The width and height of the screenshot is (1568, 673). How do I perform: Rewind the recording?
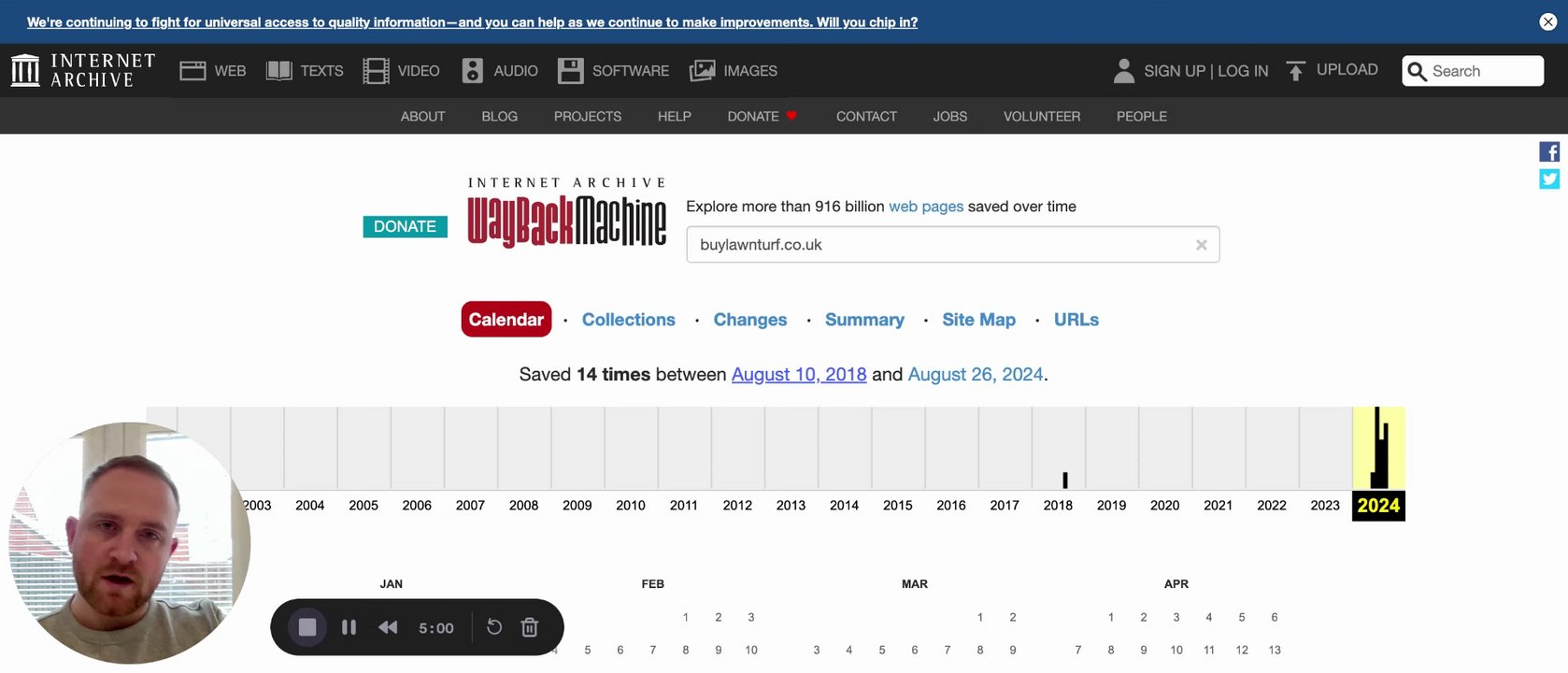click(388, 627)
